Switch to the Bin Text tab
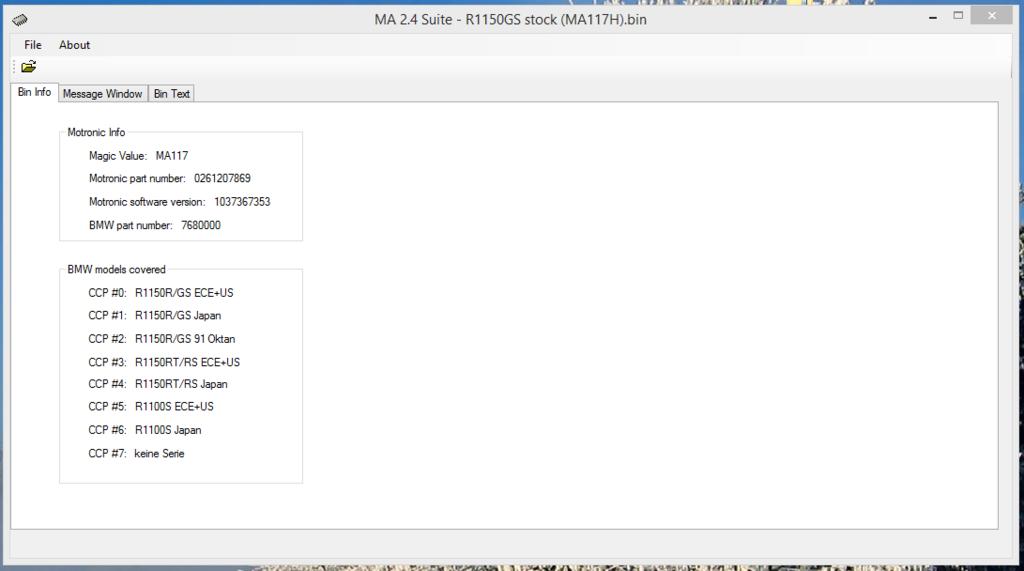 click(x=171, y=94)
